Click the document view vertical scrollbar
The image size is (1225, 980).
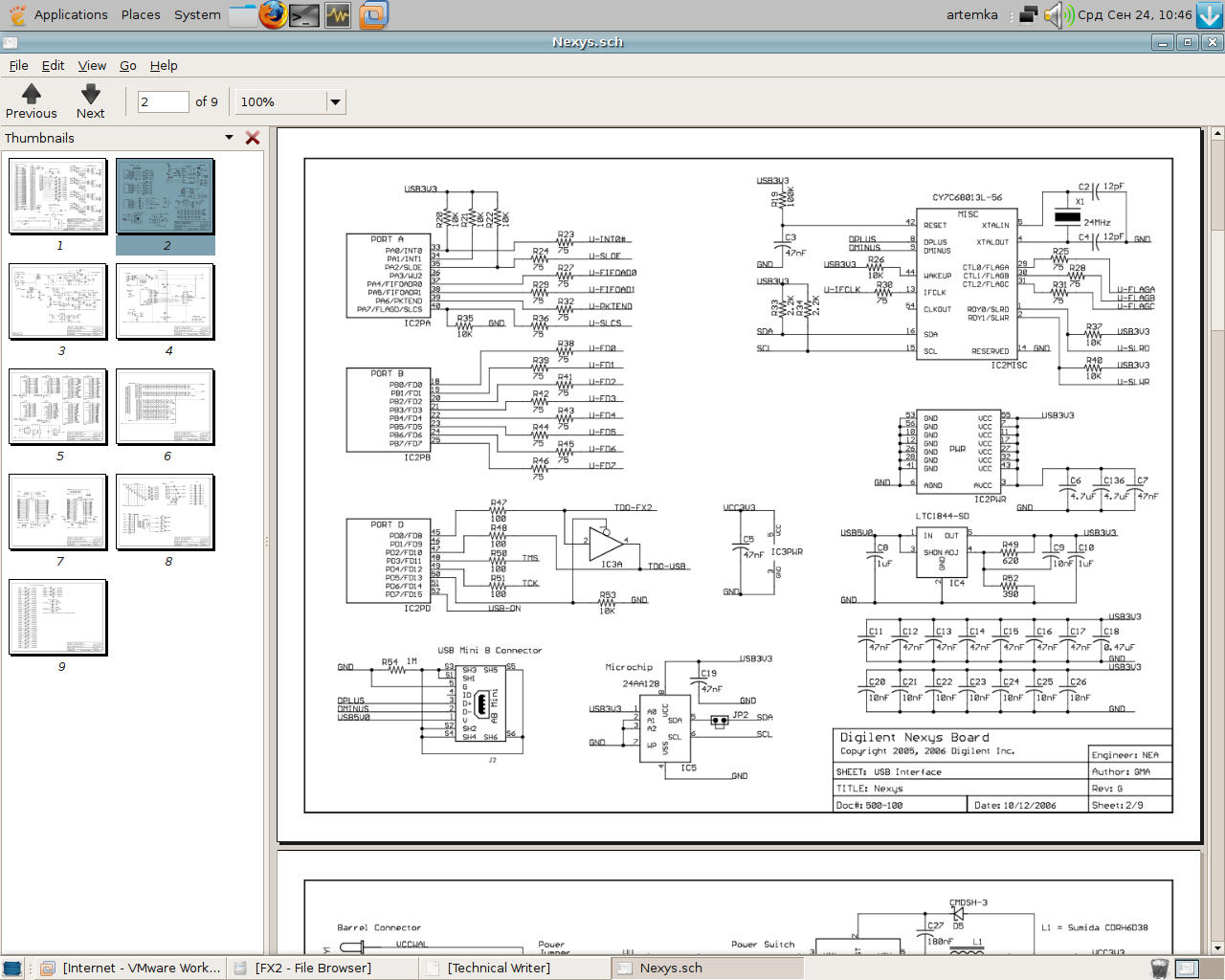pyautogui.click(x=1217, y=541)
